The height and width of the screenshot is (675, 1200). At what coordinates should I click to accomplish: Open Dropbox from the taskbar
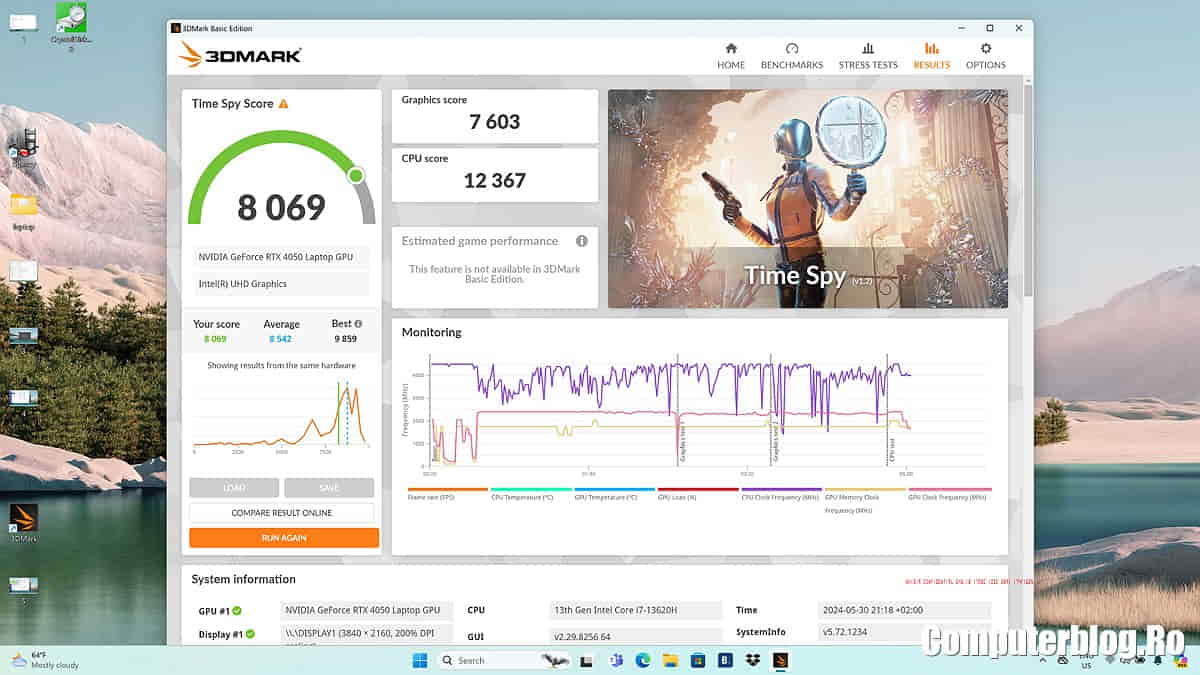pos(752,660)
